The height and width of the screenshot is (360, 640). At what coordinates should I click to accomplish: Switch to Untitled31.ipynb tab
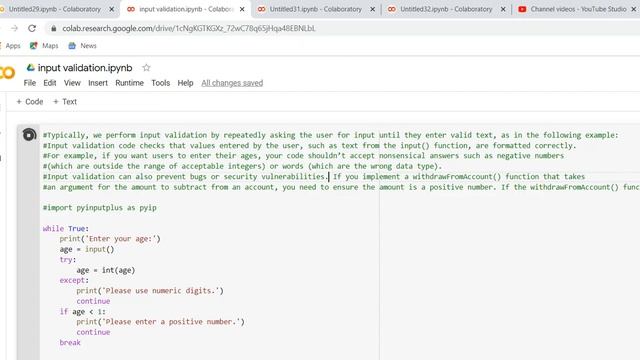(x=316, y=9)
